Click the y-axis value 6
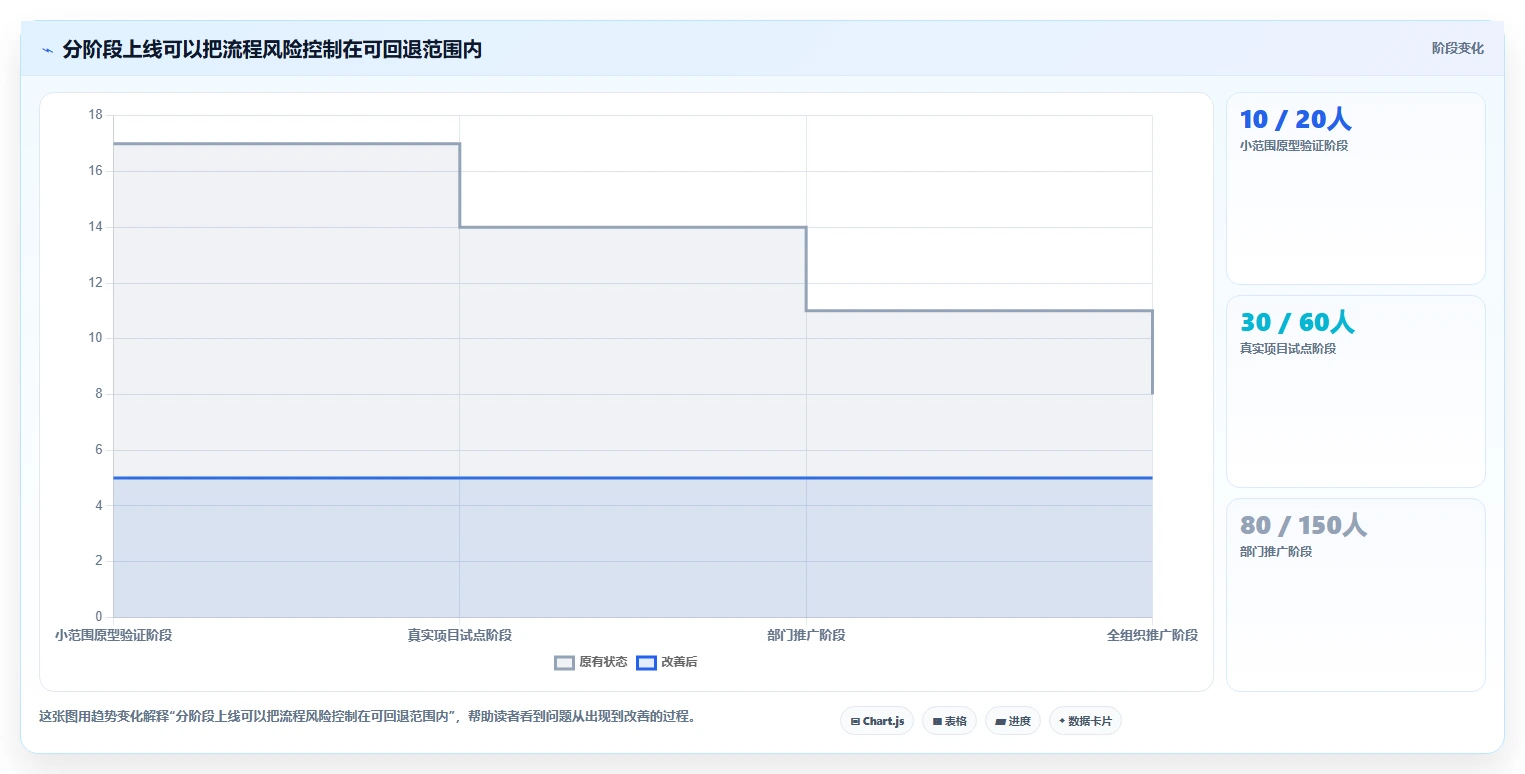This screenshot has width=1525, height=774. click(x=99, y=450)
